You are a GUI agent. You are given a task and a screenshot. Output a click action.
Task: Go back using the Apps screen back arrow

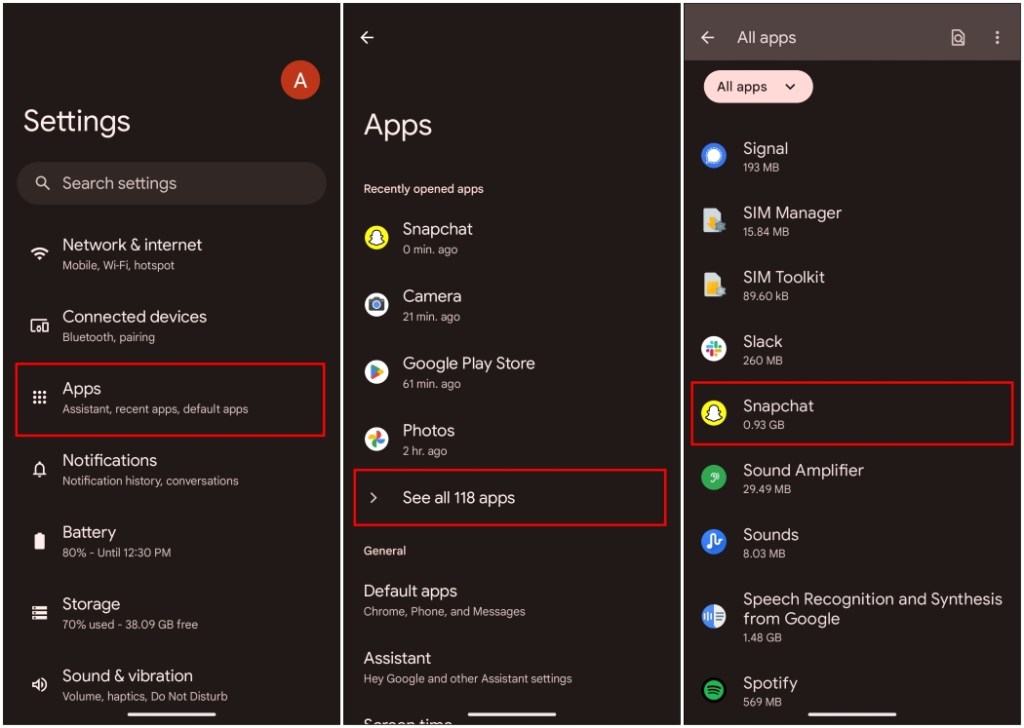pos(367,38)
